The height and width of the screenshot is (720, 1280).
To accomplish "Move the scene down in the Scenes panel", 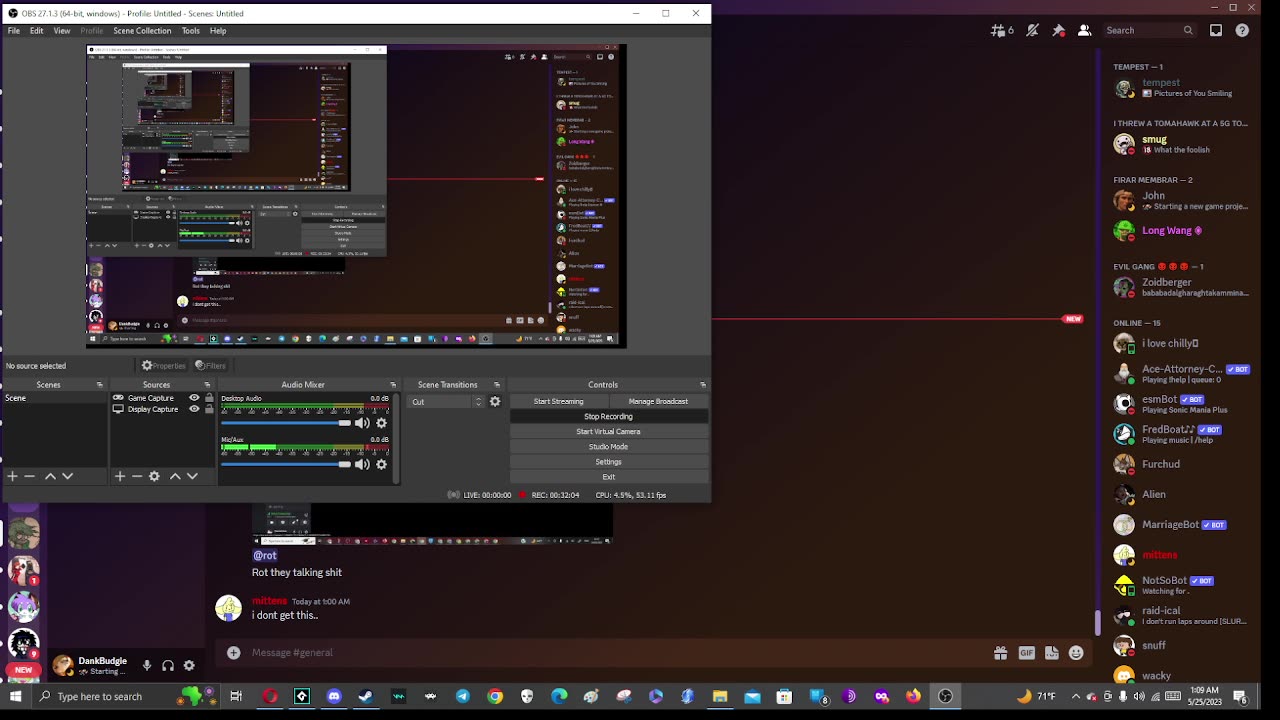I will coord(67,476).
